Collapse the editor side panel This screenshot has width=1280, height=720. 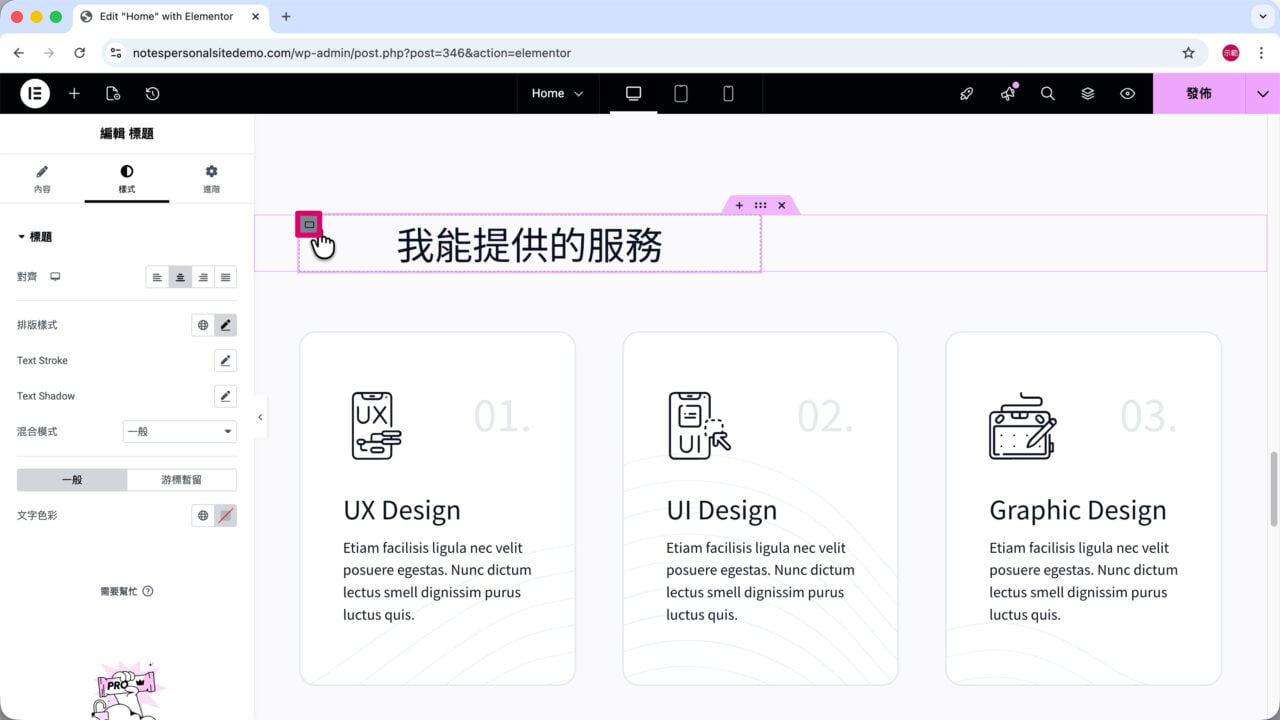[260, 417]
